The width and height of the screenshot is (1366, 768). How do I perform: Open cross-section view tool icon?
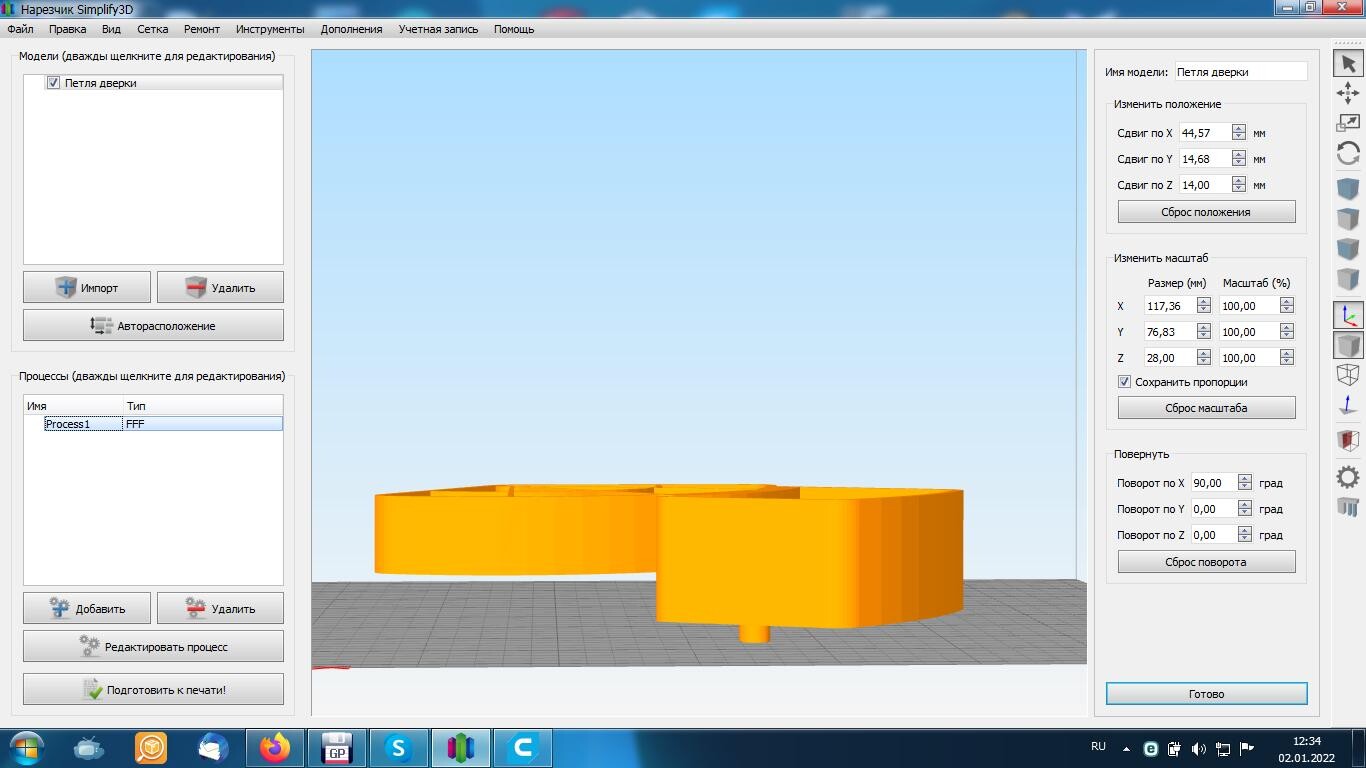coord(1348,440)
